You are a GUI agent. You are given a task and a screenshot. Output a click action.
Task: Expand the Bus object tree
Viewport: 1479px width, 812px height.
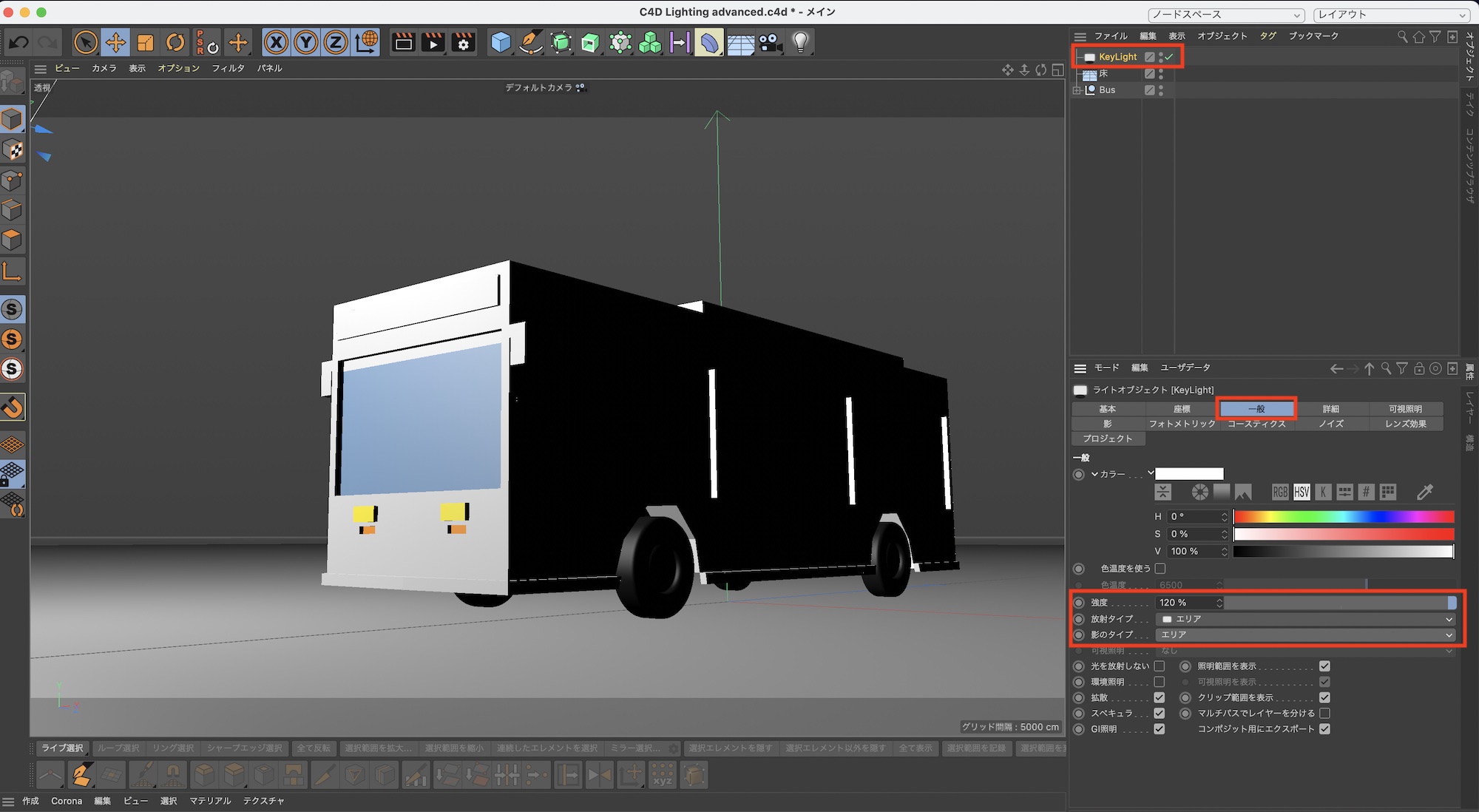(x=1077, y=90)
